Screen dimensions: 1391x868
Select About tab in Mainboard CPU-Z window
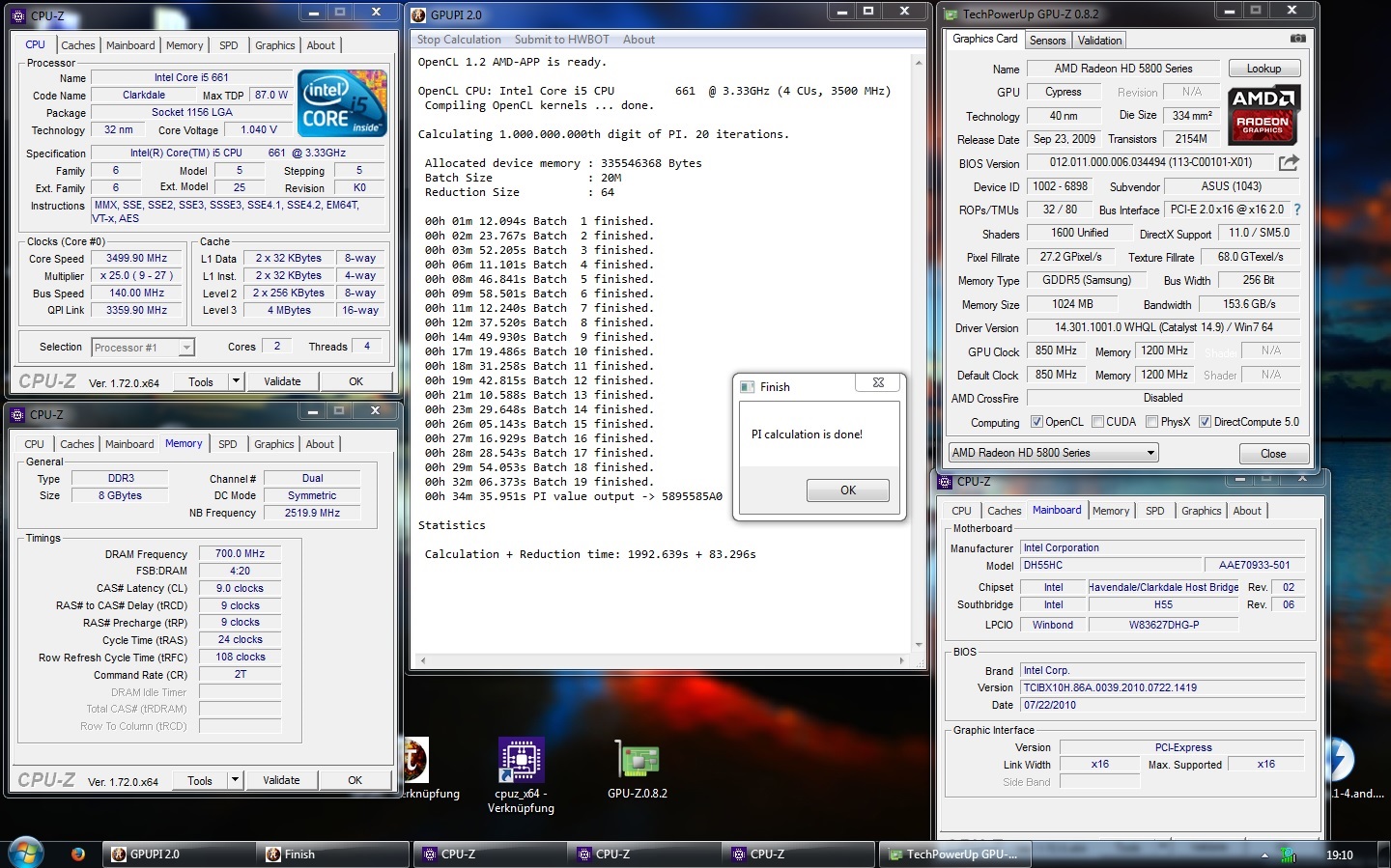(1247, 511)
